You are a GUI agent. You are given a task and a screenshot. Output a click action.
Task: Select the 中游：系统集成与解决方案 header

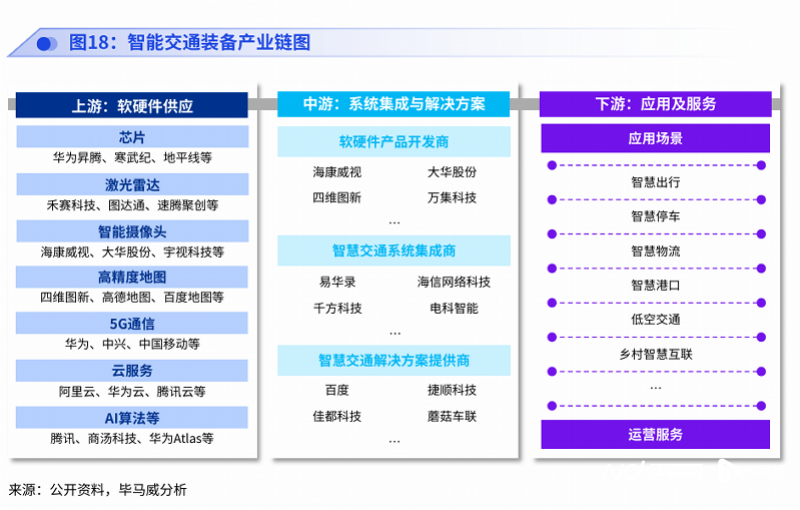[393, 104]
